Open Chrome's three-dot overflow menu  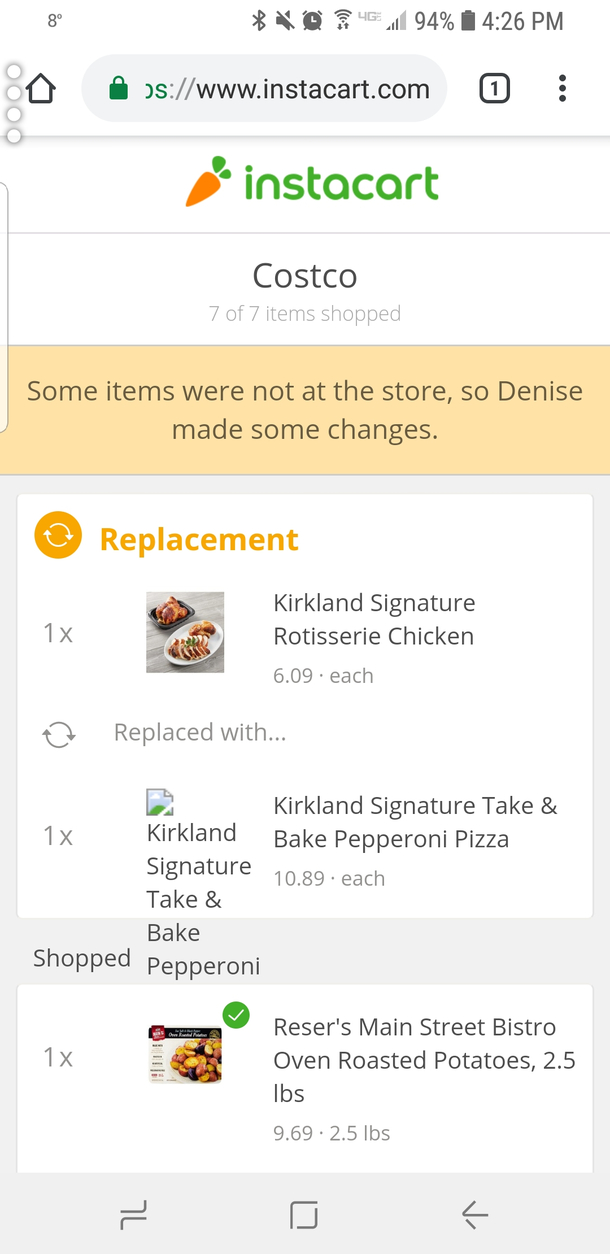coord(562,89)
